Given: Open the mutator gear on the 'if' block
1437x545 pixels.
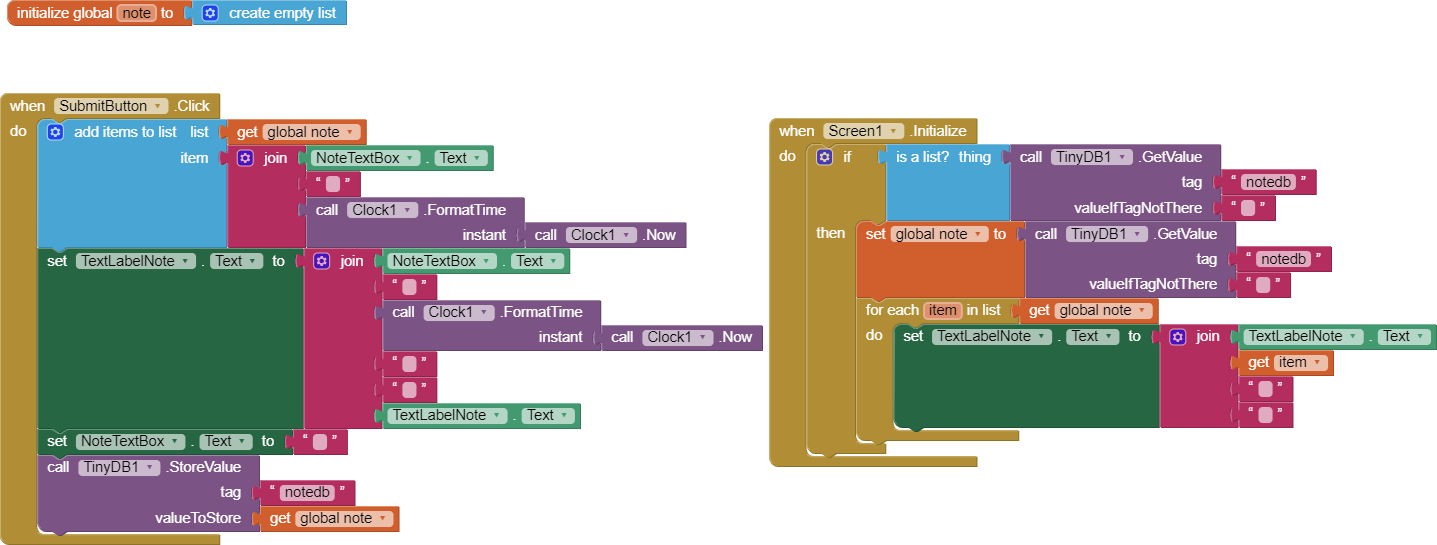Looking at the screenshot, I should [824, 157].
